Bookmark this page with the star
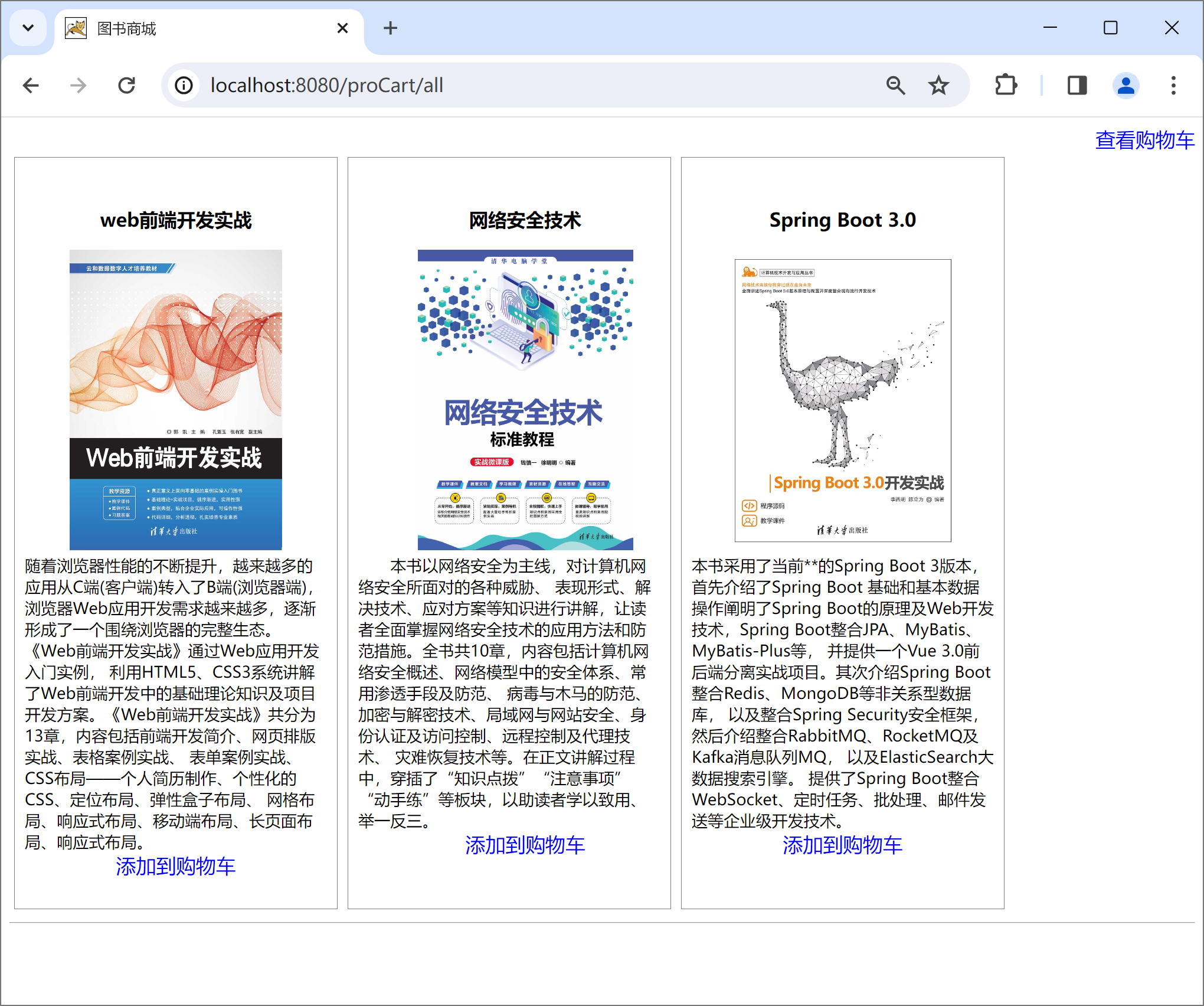Screen dimensions: 1204x1006 tap(938, 86)
